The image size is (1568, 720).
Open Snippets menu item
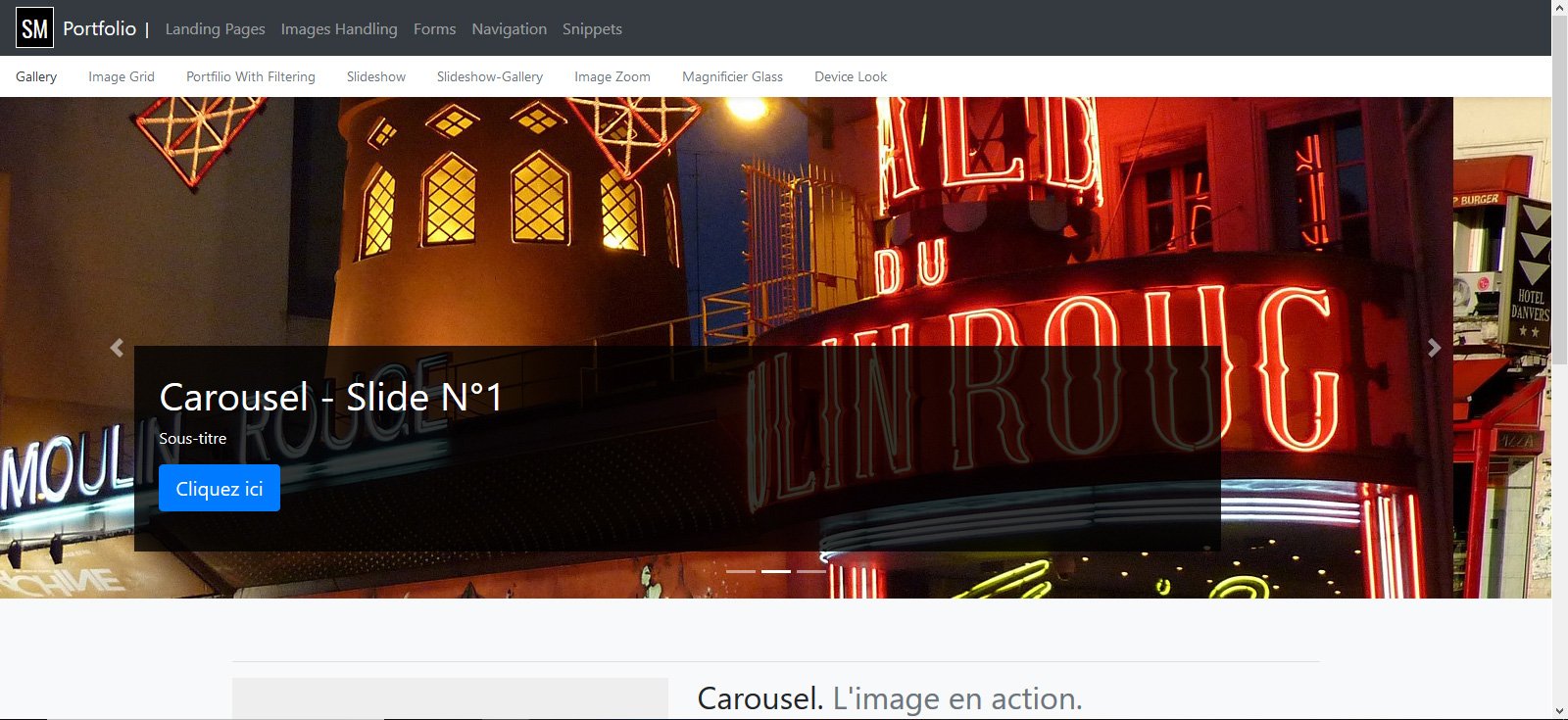pos(592,28)
